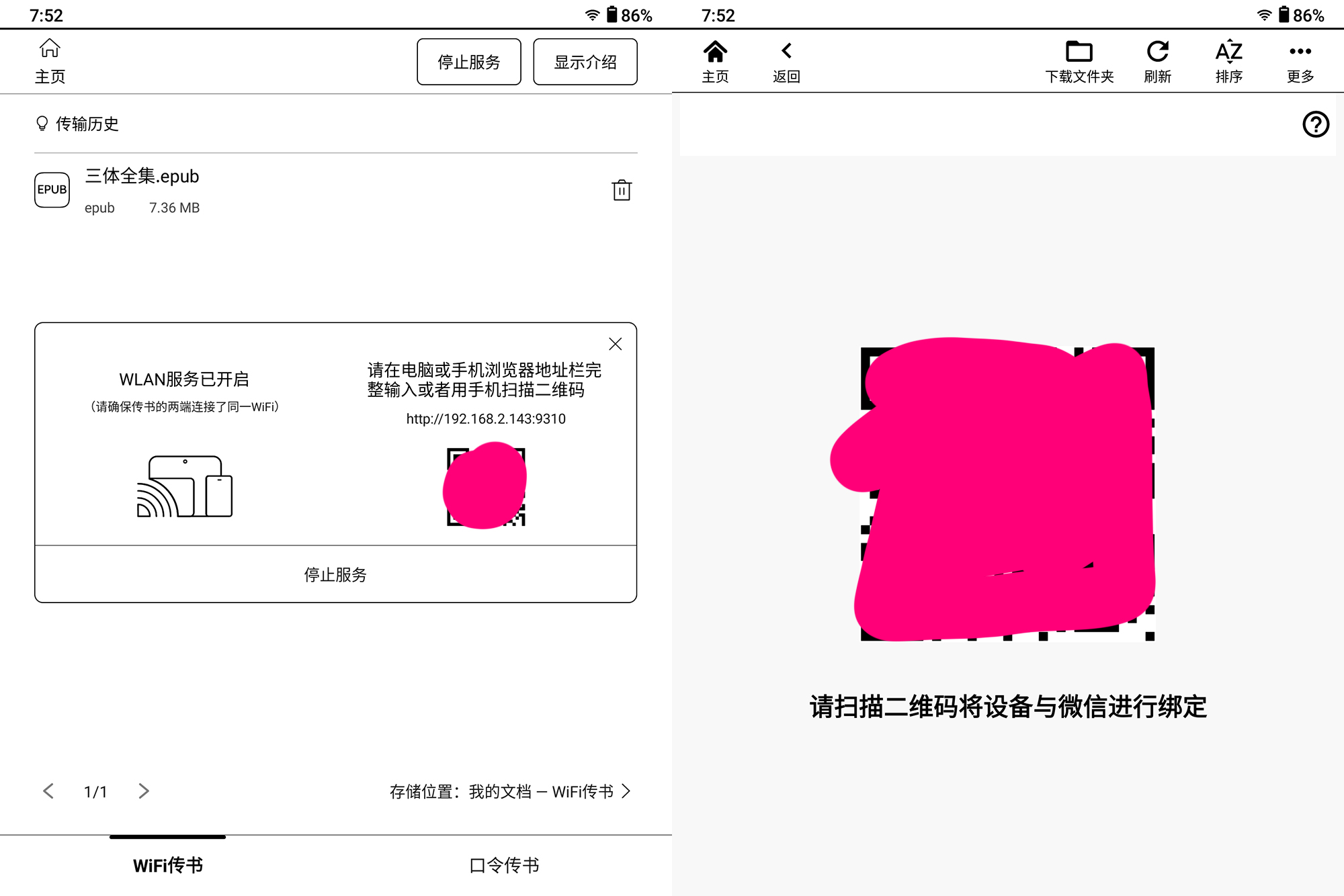Open the 下载文件夹 download folder

pos(1079,60)
